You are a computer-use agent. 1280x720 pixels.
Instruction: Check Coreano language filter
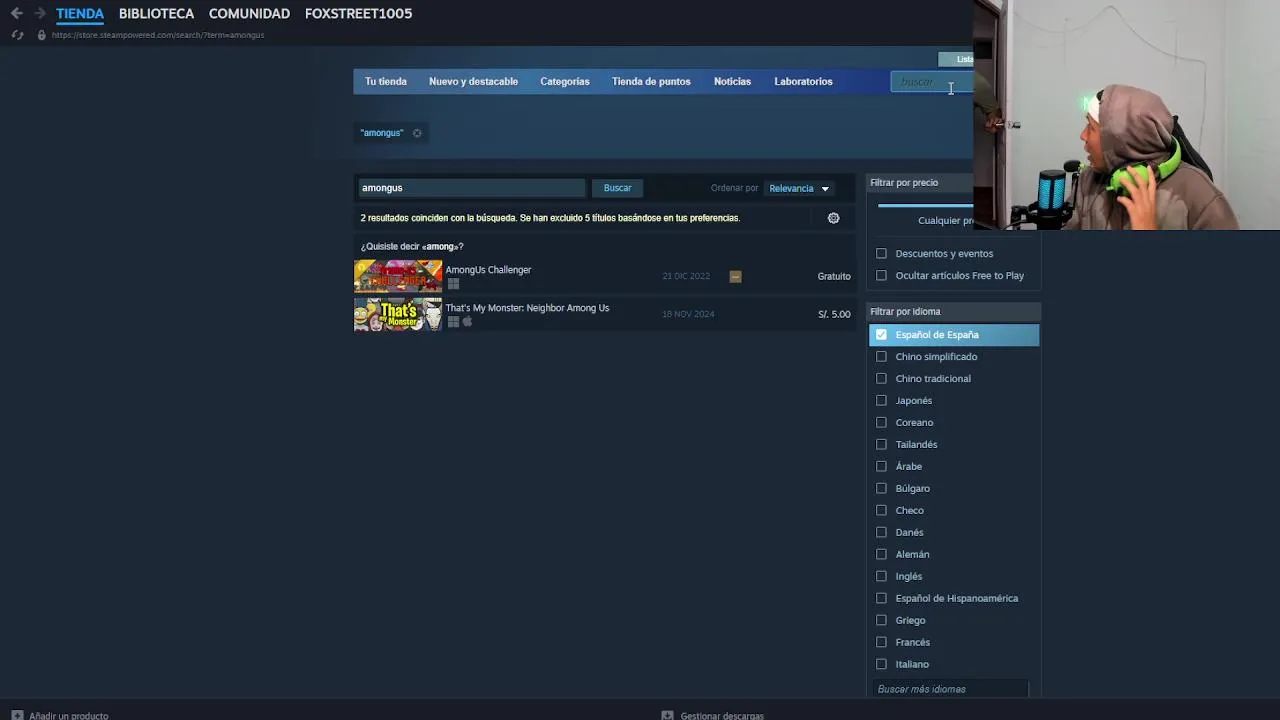pos(881,423)
